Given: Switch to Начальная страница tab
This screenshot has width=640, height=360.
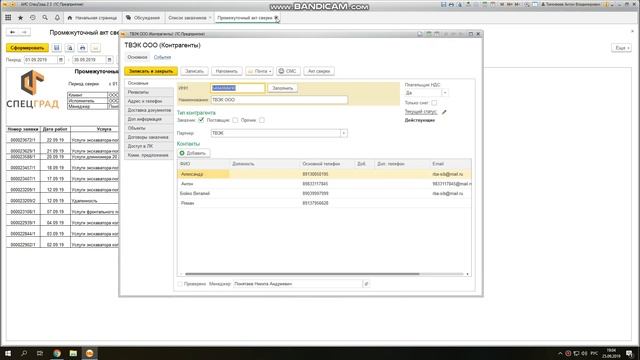Looking at the screenshot, I should click(x=92, y=18).
